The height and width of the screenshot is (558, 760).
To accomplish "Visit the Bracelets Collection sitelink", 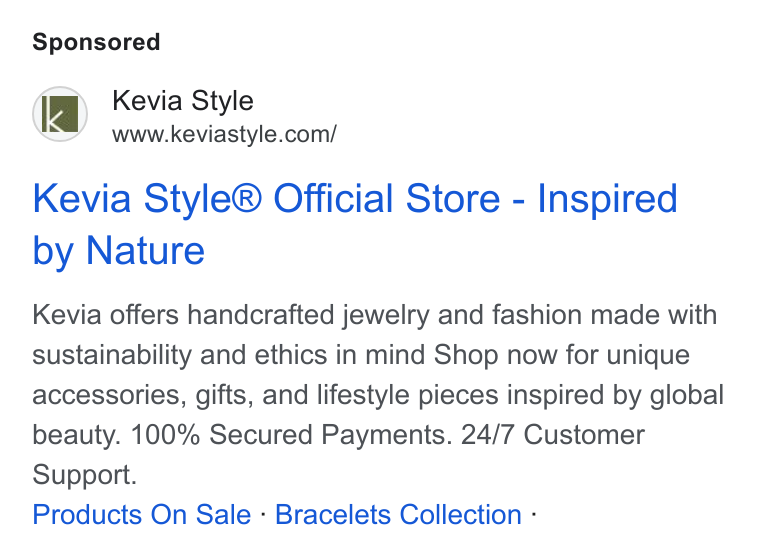I will [x=398, y=514].
